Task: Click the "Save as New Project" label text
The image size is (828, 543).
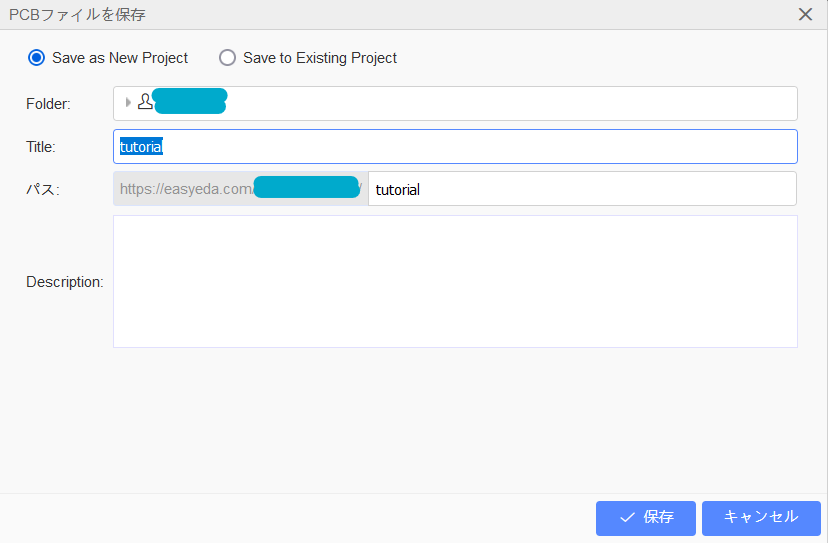Action: click(x=120, y=58)
